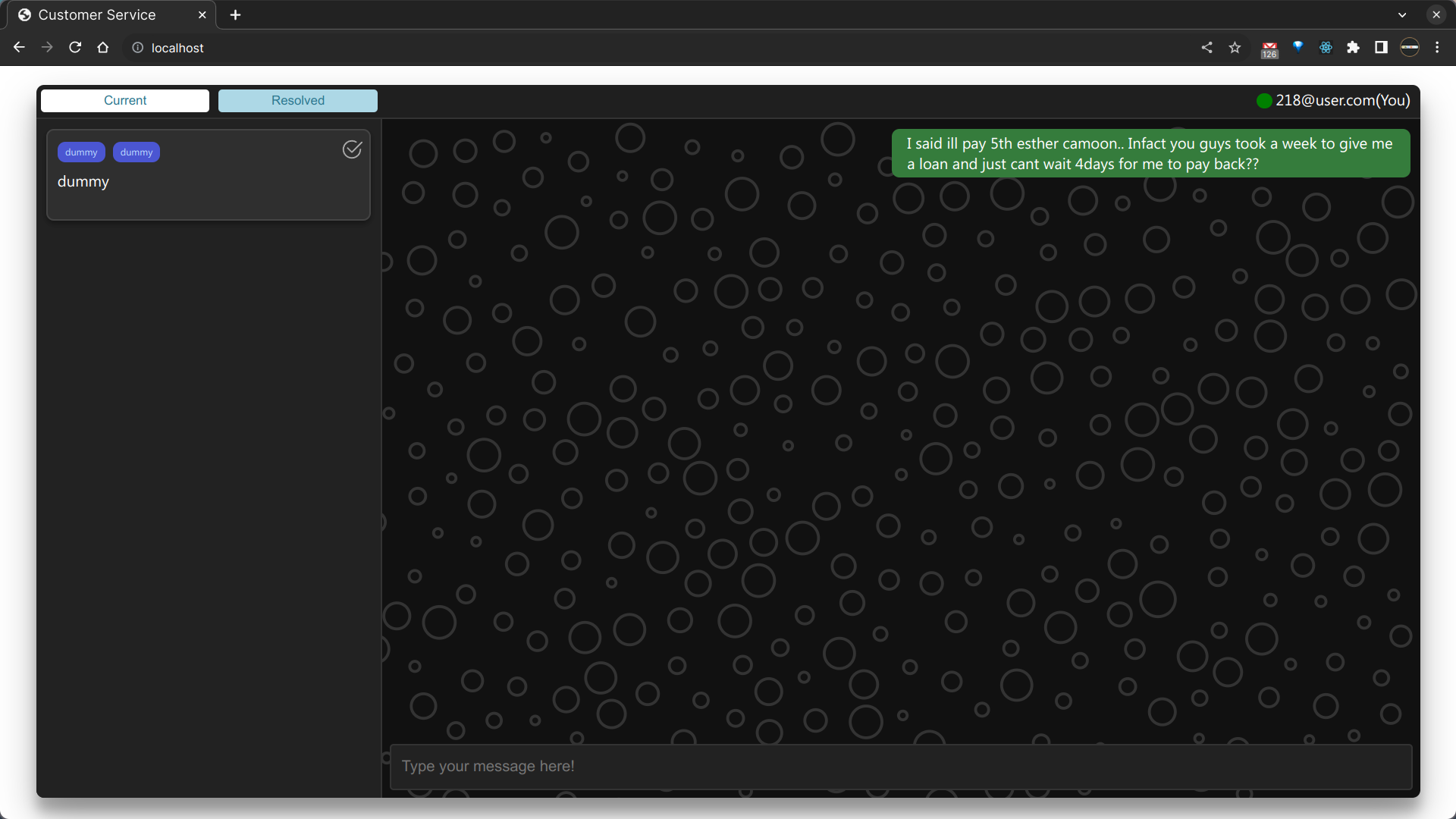Toggle the browser side panel
This screenshot has width=1456, height=819.
[x=1381, y=48]
